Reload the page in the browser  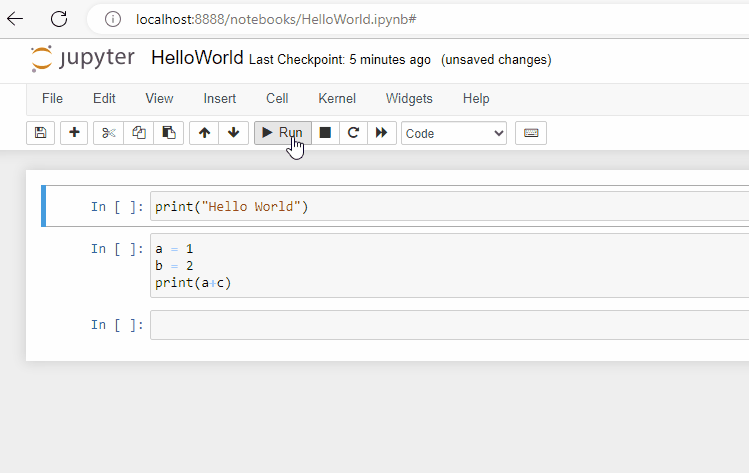tap(59, 19)
